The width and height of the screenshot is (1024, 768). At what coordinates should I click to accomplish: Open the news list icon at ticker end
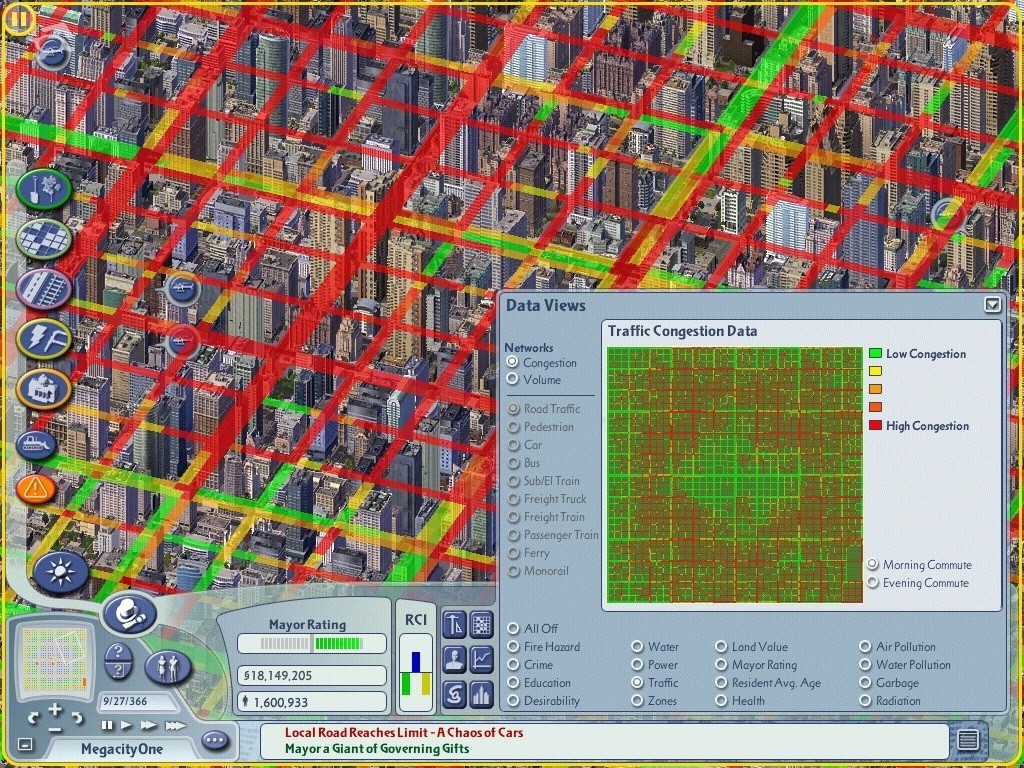coord(968,740)
